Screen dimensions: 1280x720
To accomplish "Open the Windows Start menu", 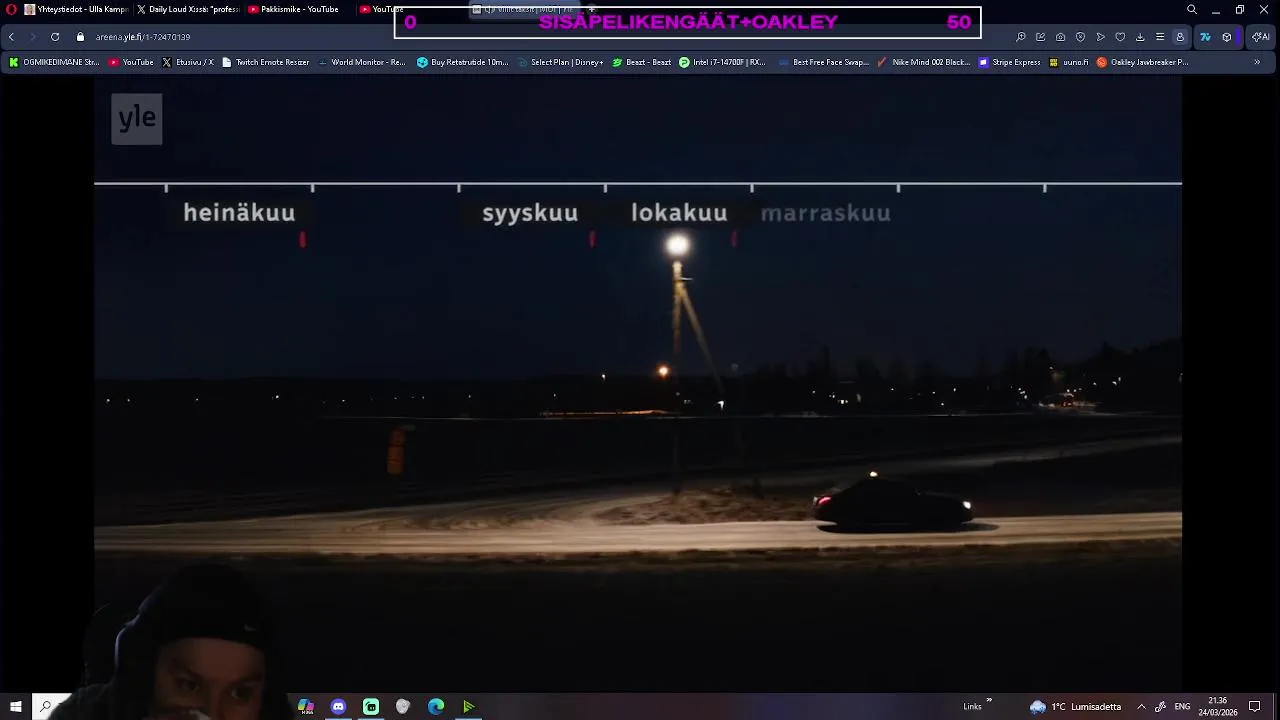I will pos(15,706).
